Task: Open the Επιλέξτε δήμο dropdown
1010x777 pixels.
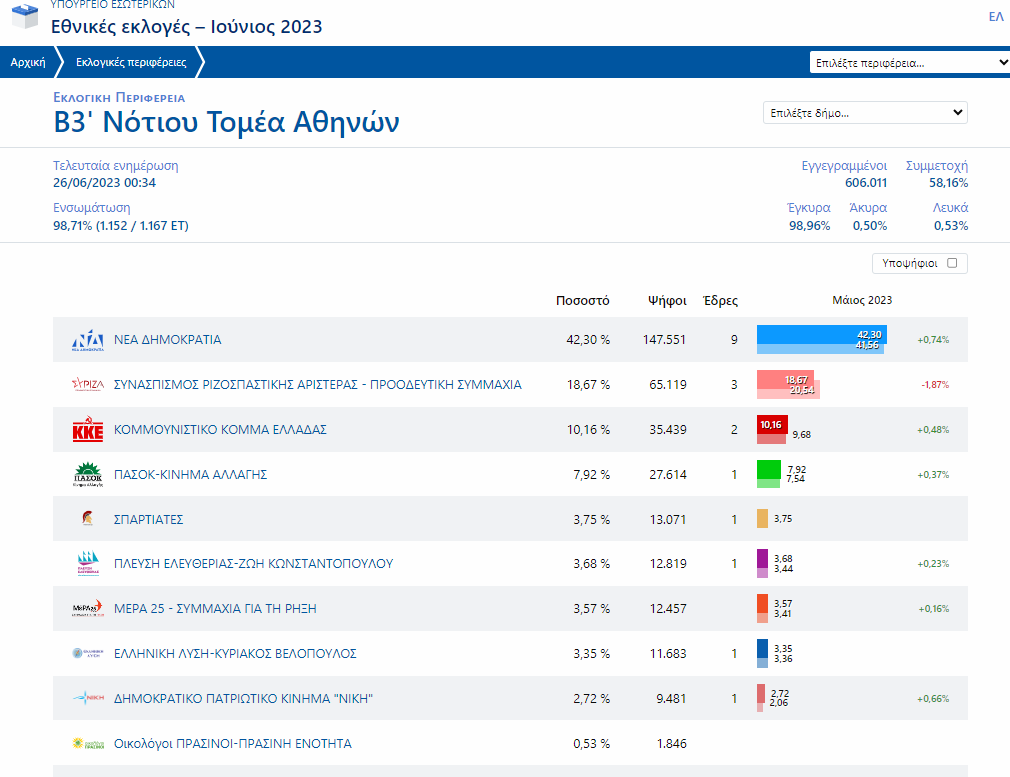Action: coord(864,112)
